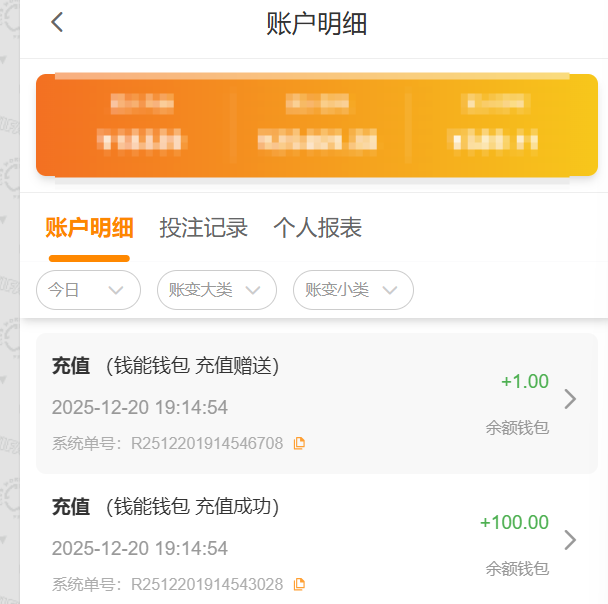Image resolution: width=608 pixels, height=604 pixels.
Task: Click the +1.00 amount
Action: click(525, 381)
